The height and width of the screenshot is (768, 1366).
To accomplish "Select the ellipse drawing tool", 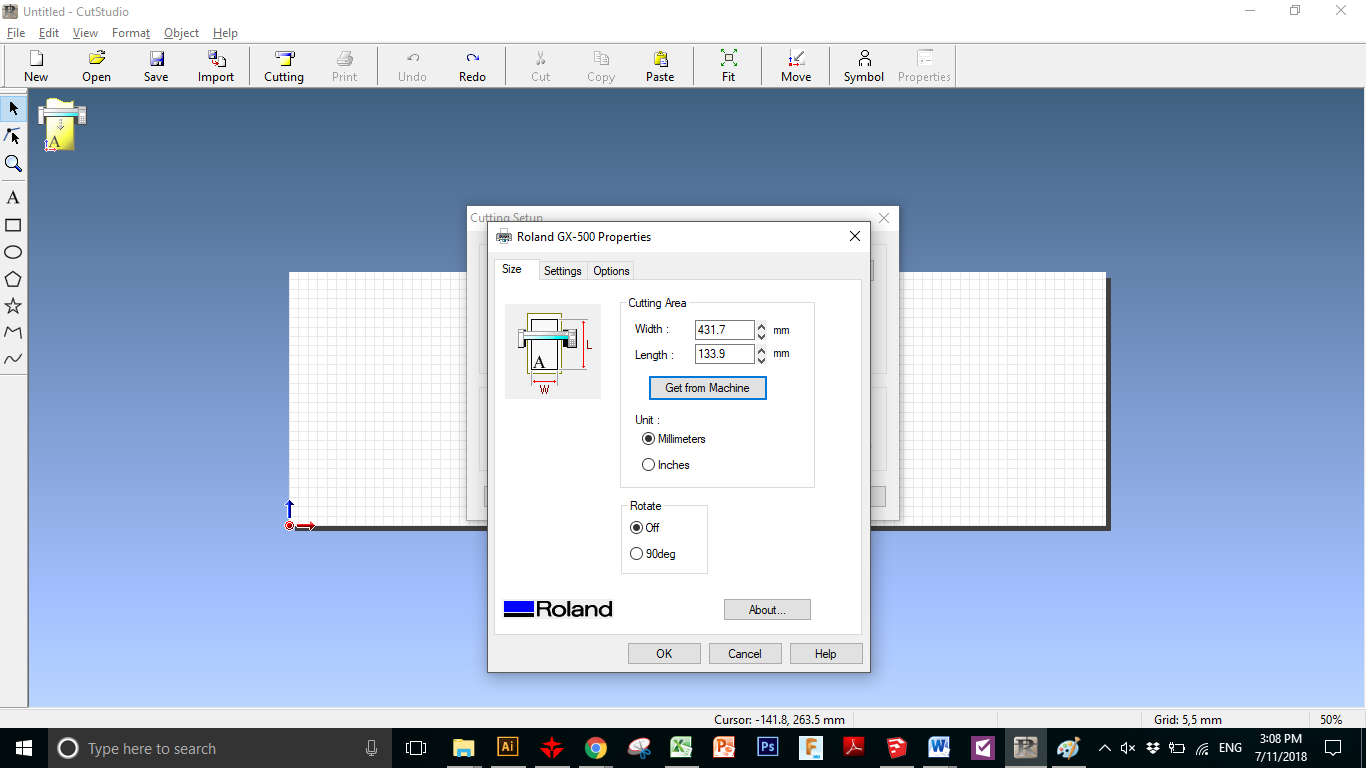I will pyautogui.click(x=13, y=252).
